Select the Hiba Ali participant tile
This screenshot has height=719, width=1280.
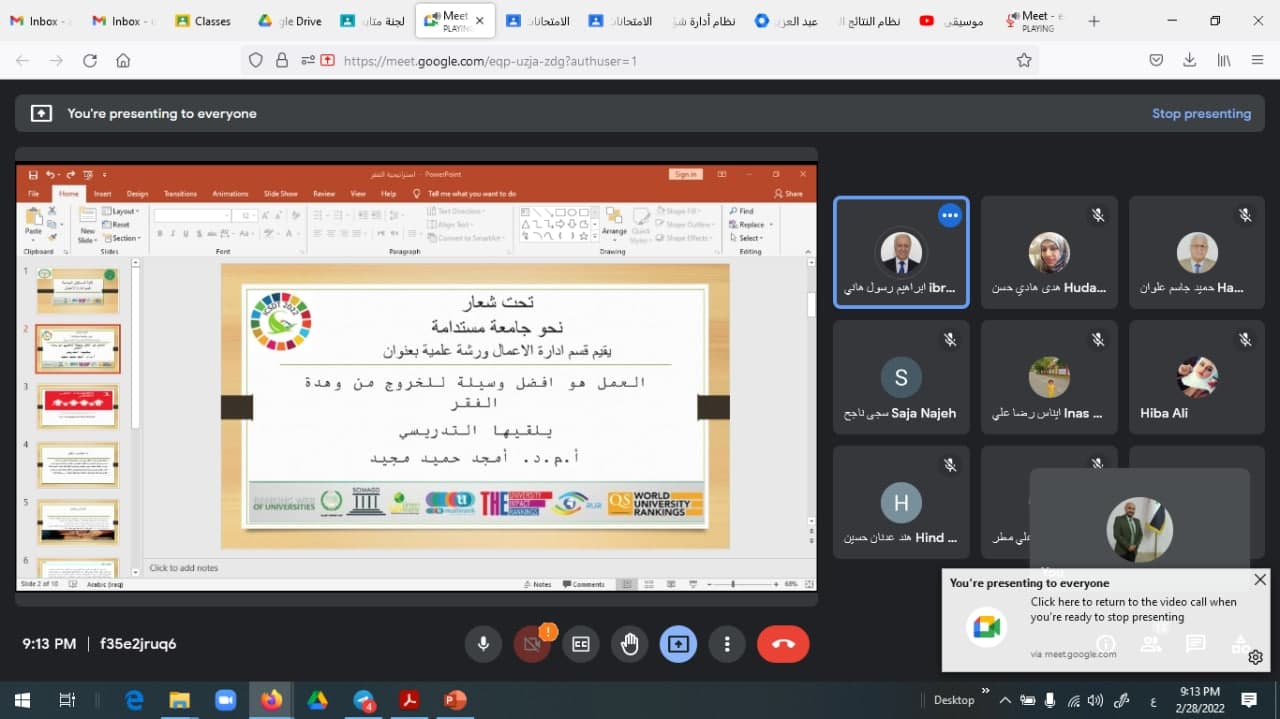coord(1197,377)
